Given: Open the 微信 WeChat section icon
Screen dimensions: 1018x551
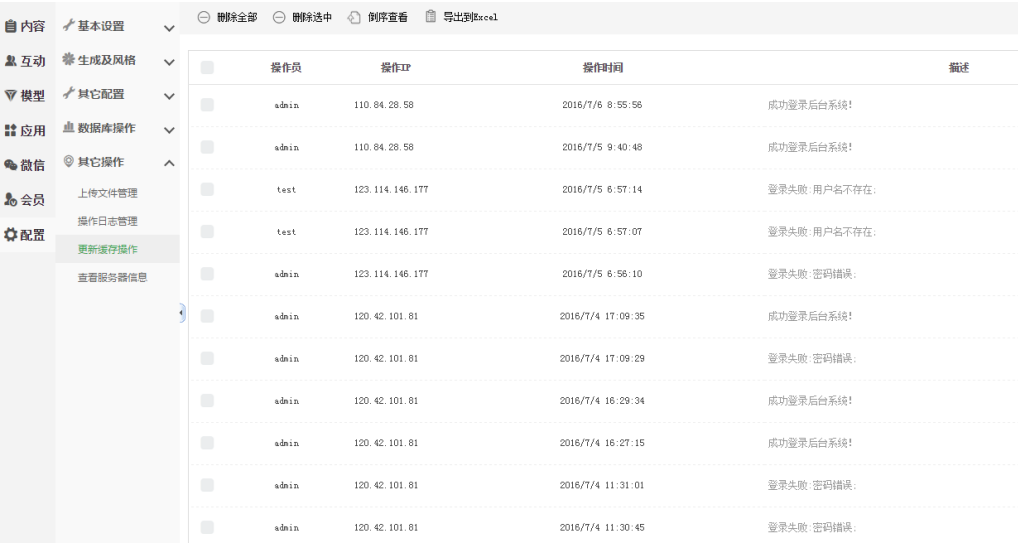Looking at the screenshot, I should pos(10,165).
